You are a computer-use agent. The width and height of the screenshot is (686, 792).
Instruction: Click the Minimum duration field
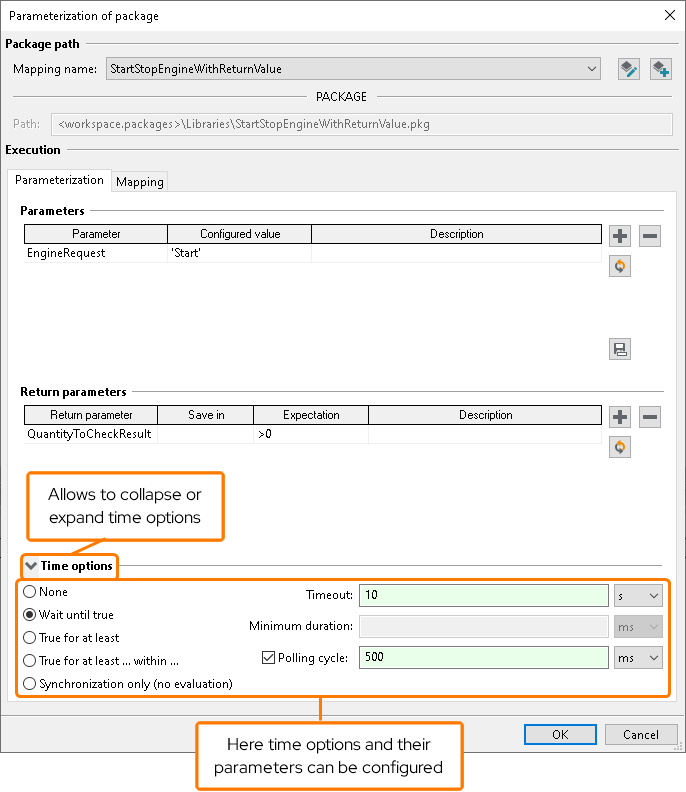click(x=483, y=627)
